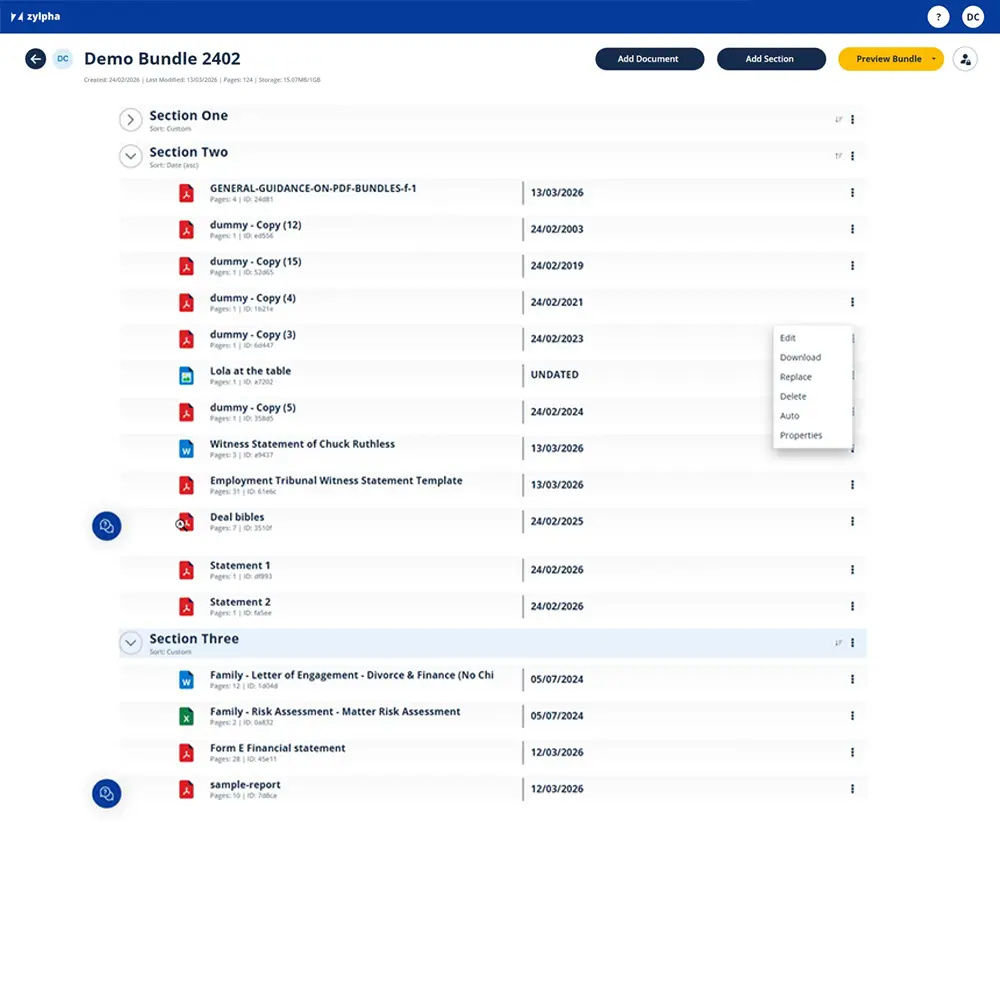Click the sort toggle icon on Section Two header
Viewport: 1000px width, 1000px height.
tap(838, 156)
